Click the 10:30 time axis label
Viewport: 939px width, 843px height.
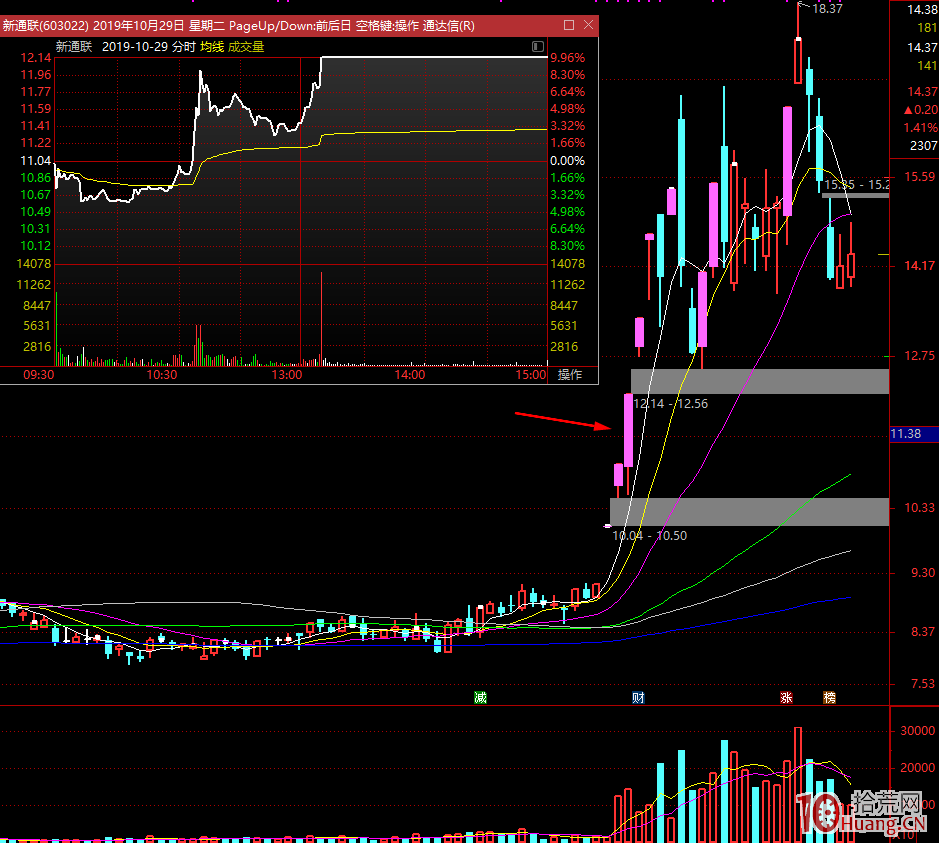pos(162,375)
